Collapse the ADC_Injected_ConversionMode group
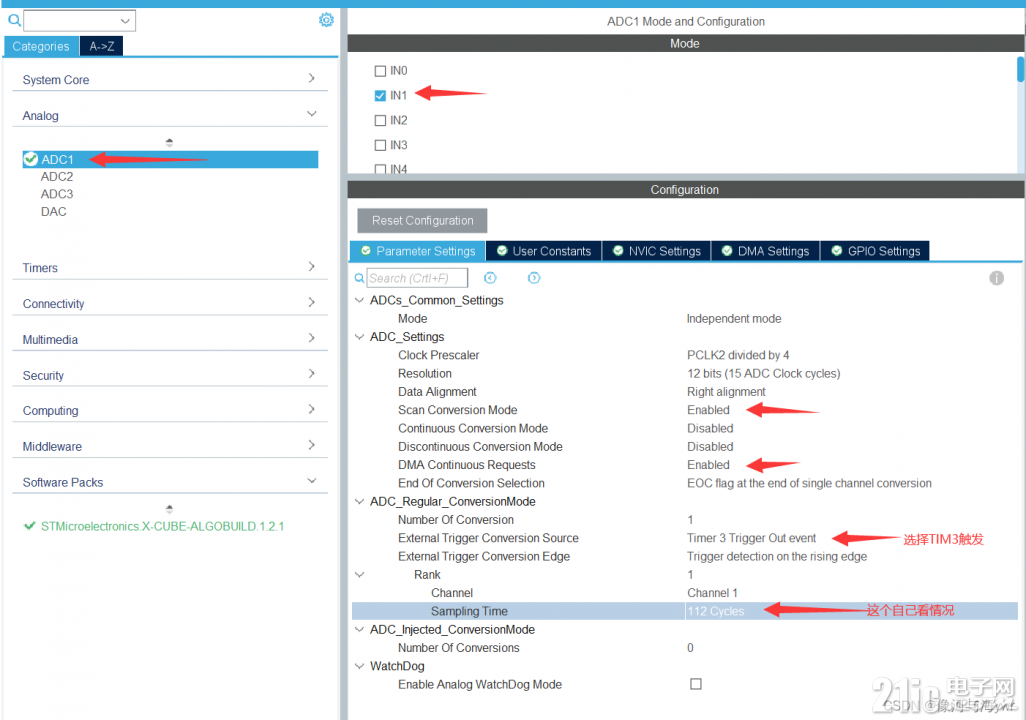This screenshot has height=720, width=1026. [x=359, y=630]
